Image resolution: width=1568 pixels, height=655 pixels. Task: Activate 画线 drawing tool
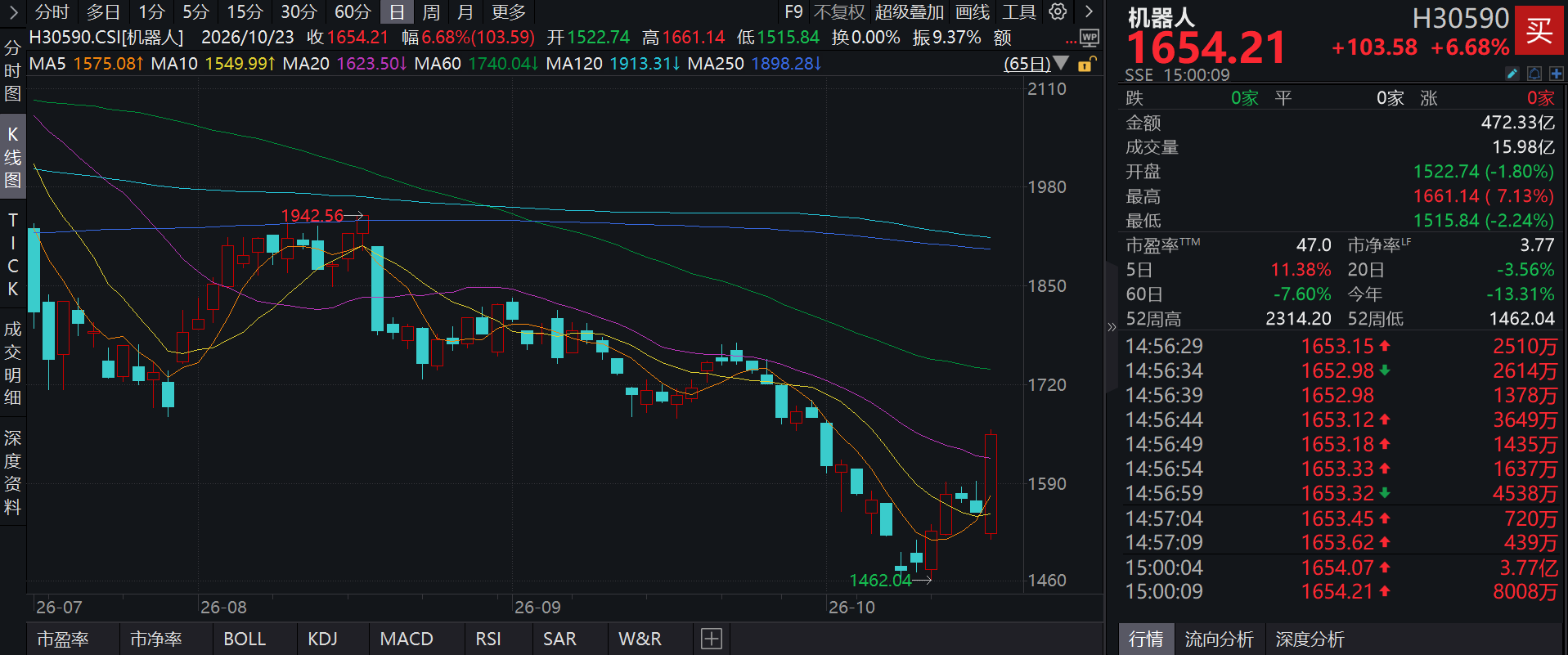pyautogui.click(x=973, y=12)
